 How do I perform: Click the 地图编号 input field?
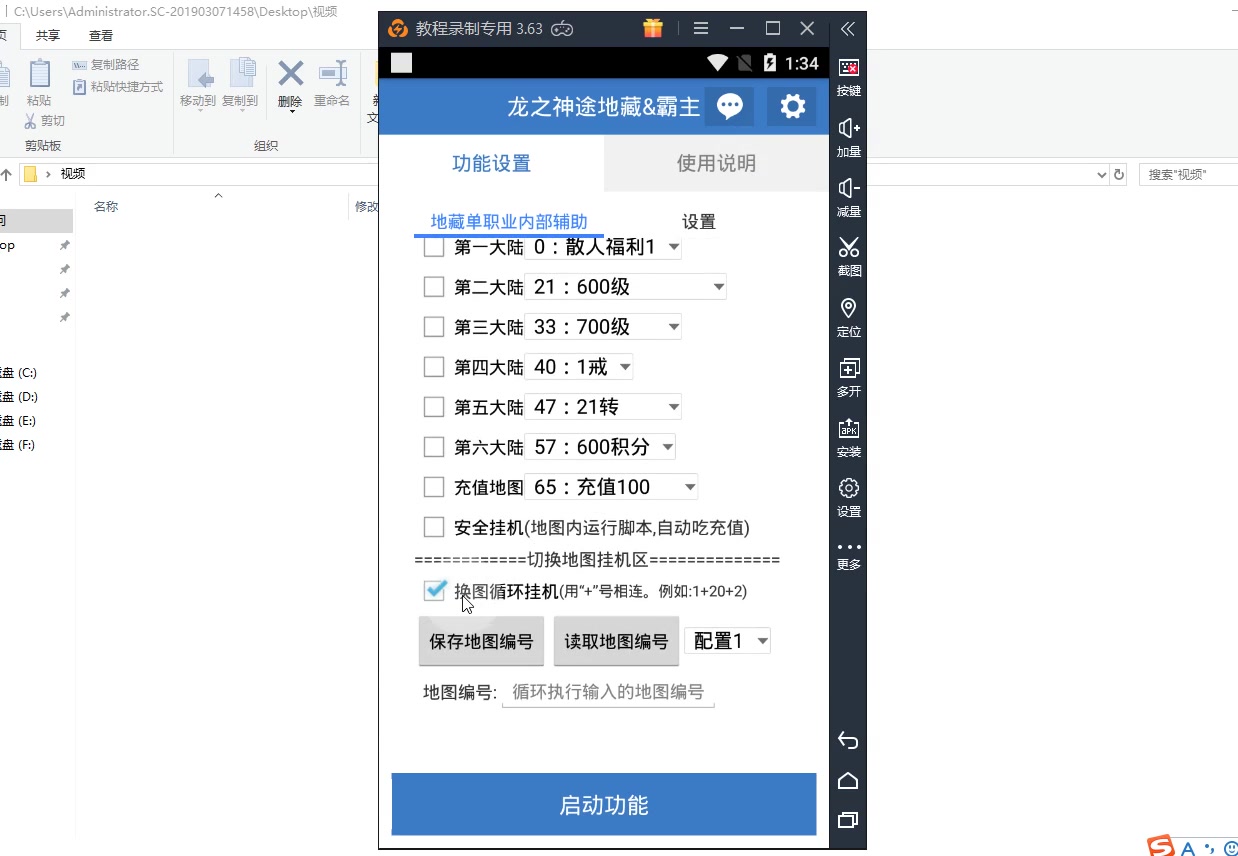tap(608, 692)
